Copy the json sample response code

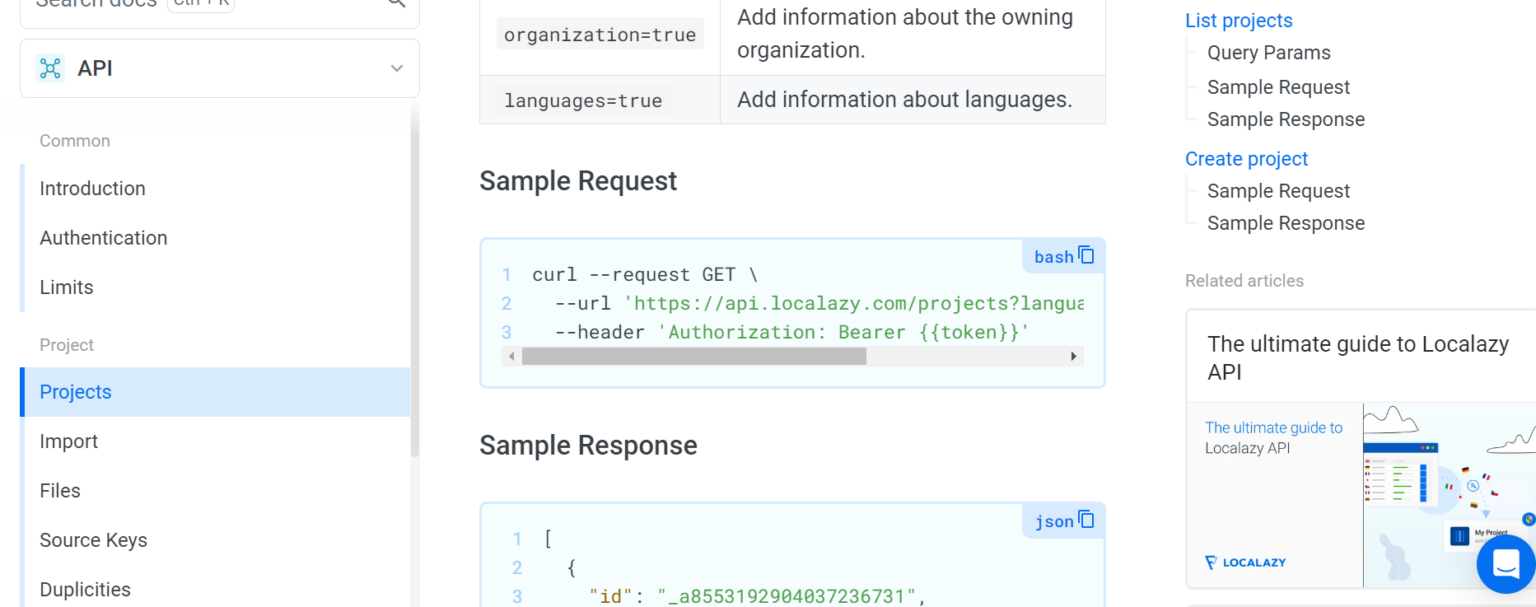(1087, 520)
